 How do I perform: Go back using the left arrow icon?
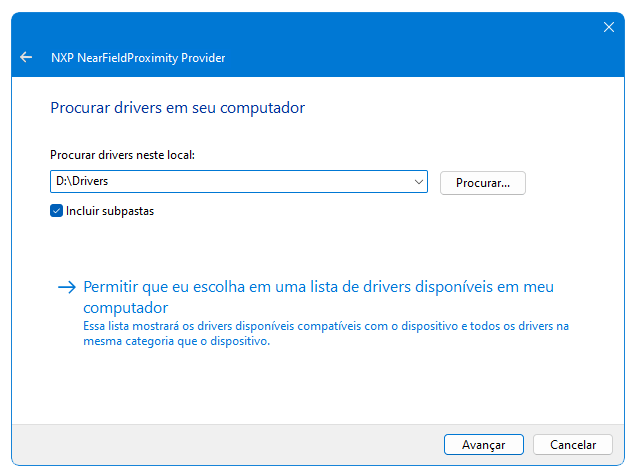click(x=26, y=57)
